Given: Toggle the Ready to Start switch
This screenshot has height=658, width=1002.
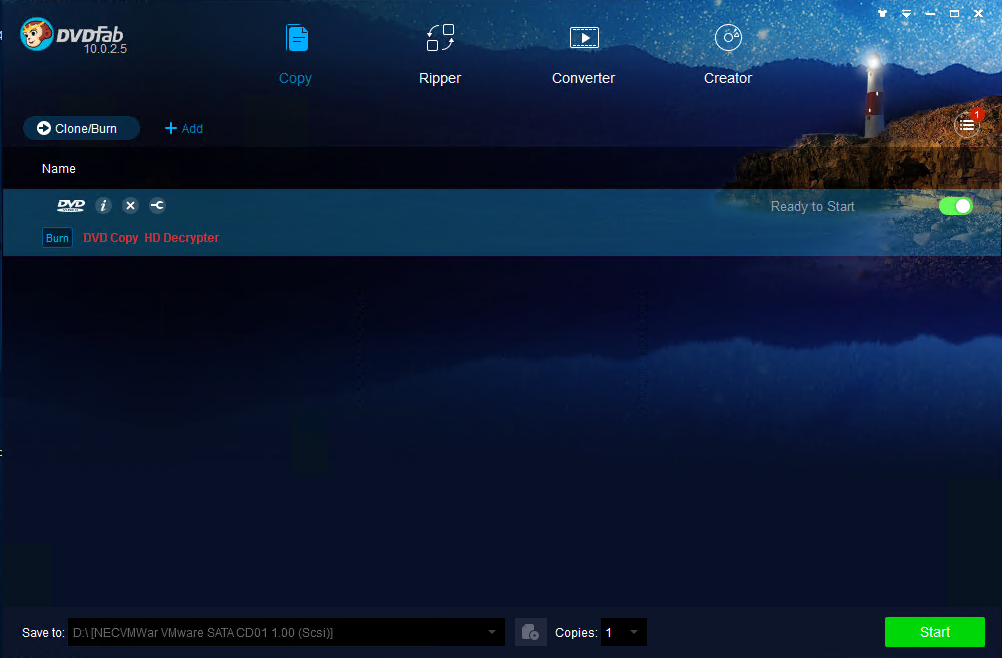Looking at the screenshot, I should (x=955, y=206).
